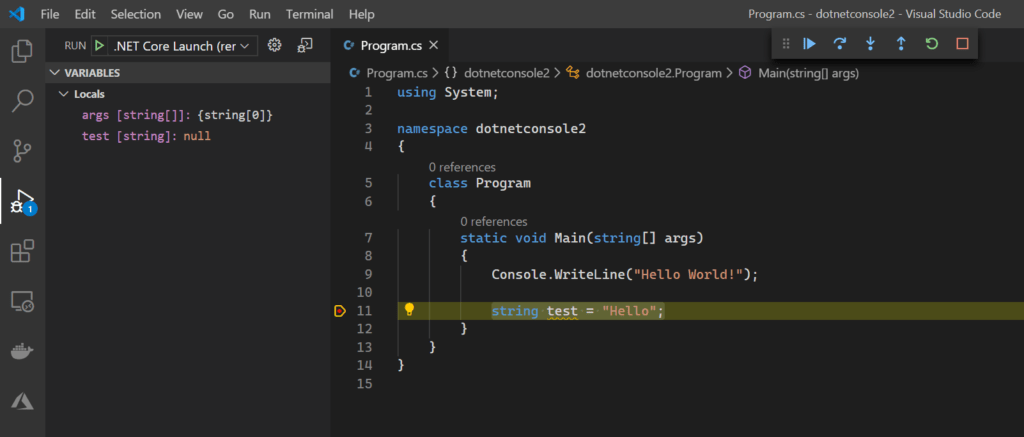1024x437 pixels.
Task: Start debugging with green play button
Action: click(x=99, y=46)
